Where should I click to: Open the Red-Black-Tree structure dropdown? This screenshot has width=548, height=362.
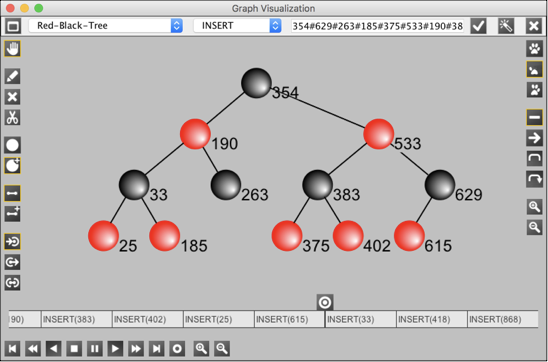106,26
